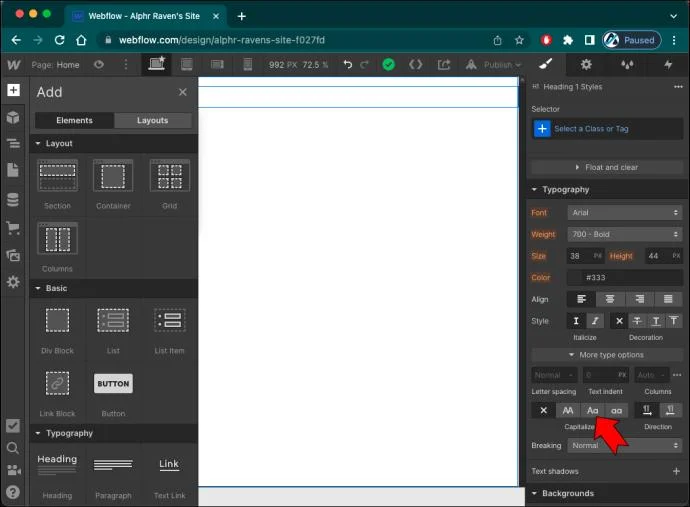Open the Navigator panel icon
690x507 pixels.
pyautogui.click(x=13, y=143)
